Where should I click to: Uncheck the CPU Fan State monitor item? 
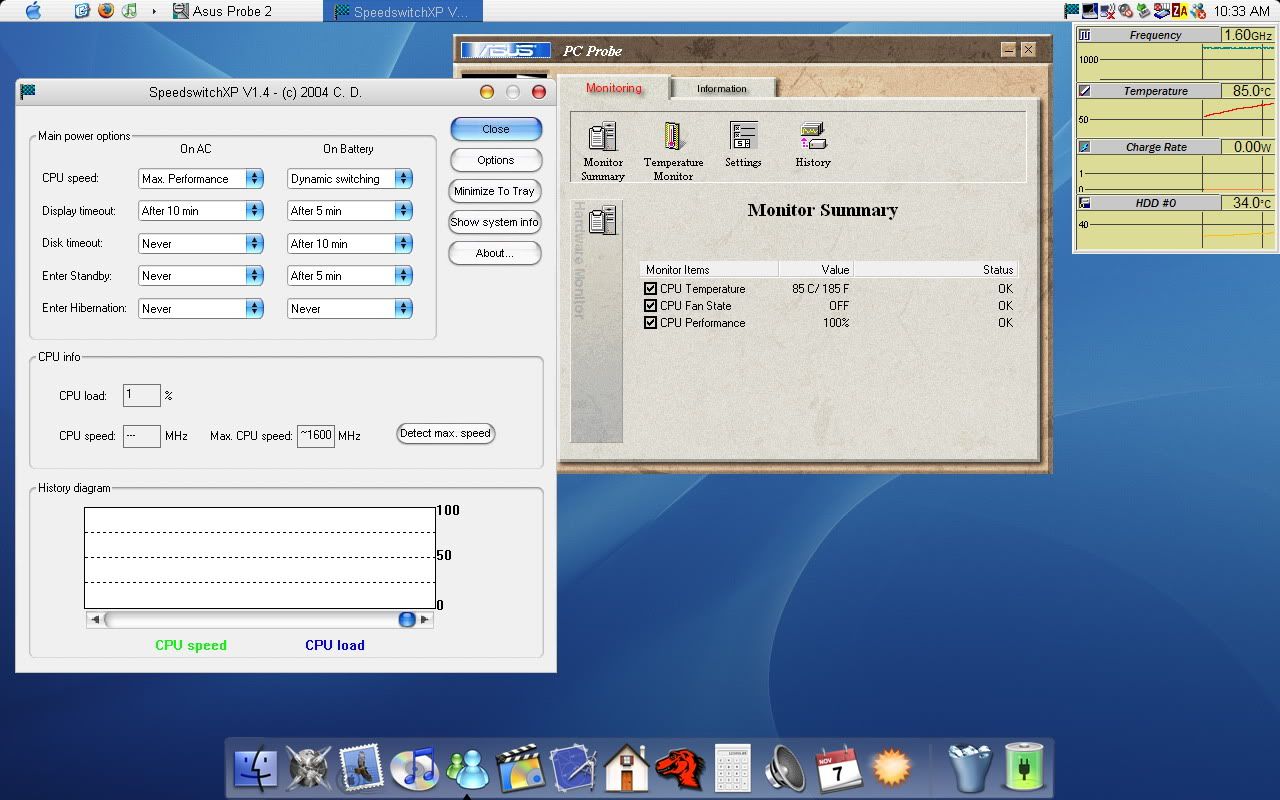651,306
